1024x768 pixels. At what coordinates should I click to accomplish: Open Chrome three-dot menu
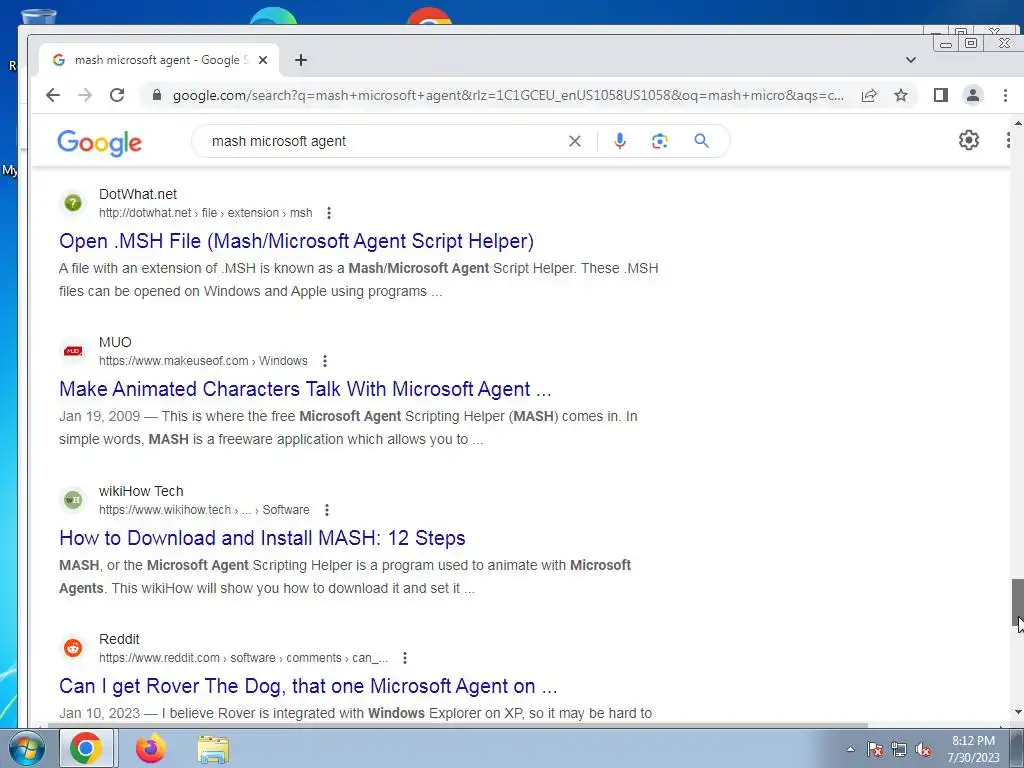tap(1005, 95)
